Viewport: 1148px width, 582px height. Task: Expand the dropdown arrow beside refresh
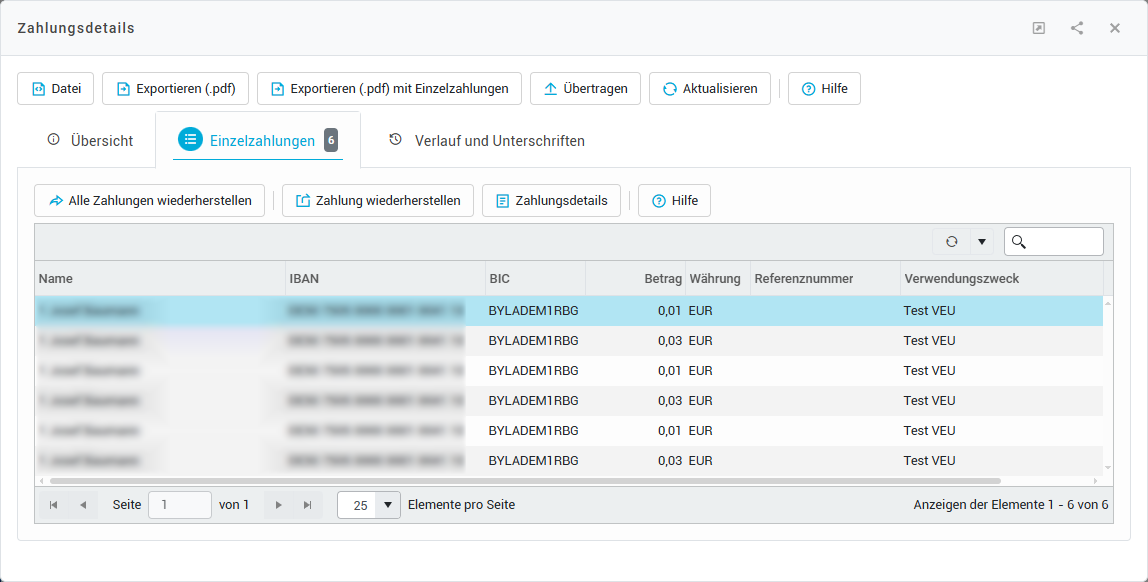[981, 241]
